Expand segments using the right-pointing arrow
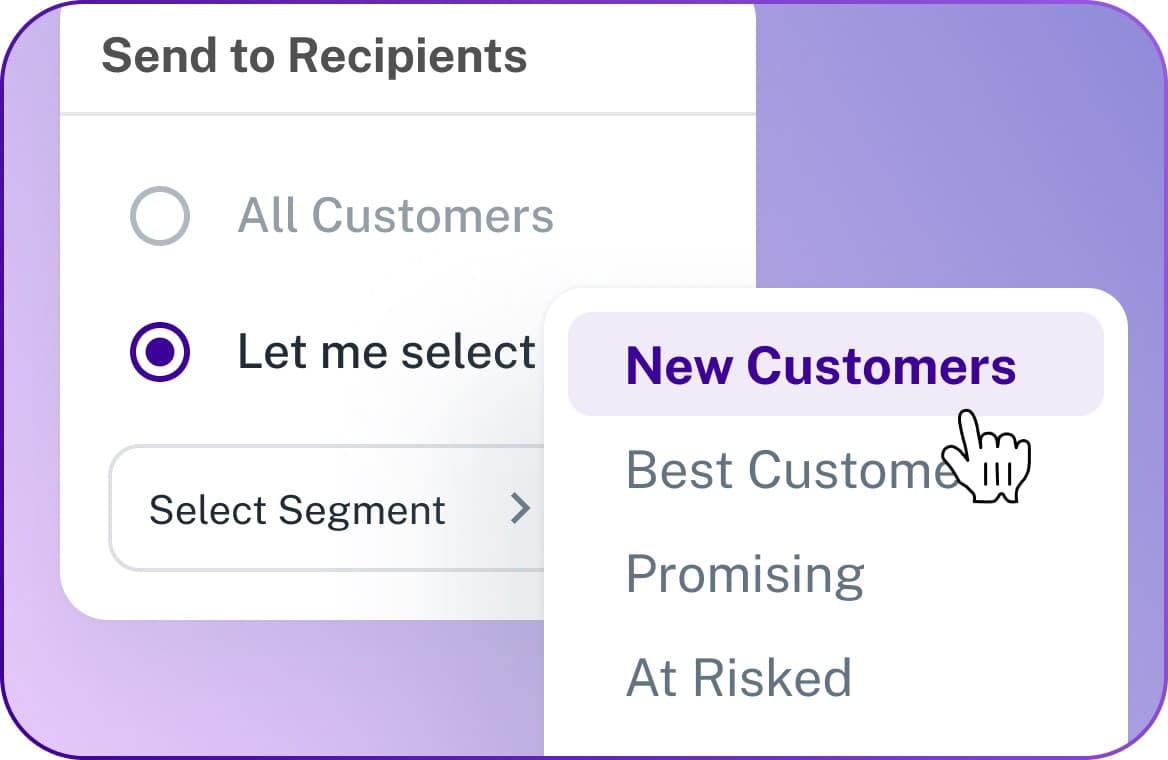Image resolution: width=1168 pixels, height=760 pixels. [520, 509]
